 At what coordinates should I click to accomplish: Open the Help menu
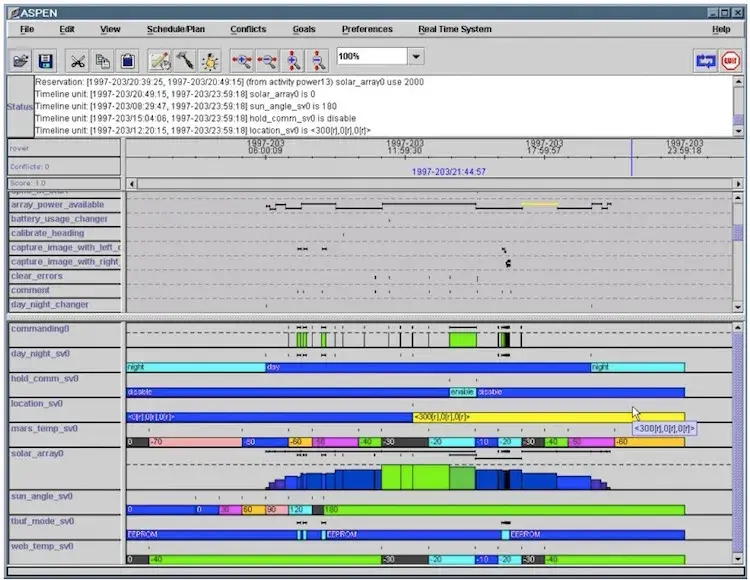tap(721, 29)
